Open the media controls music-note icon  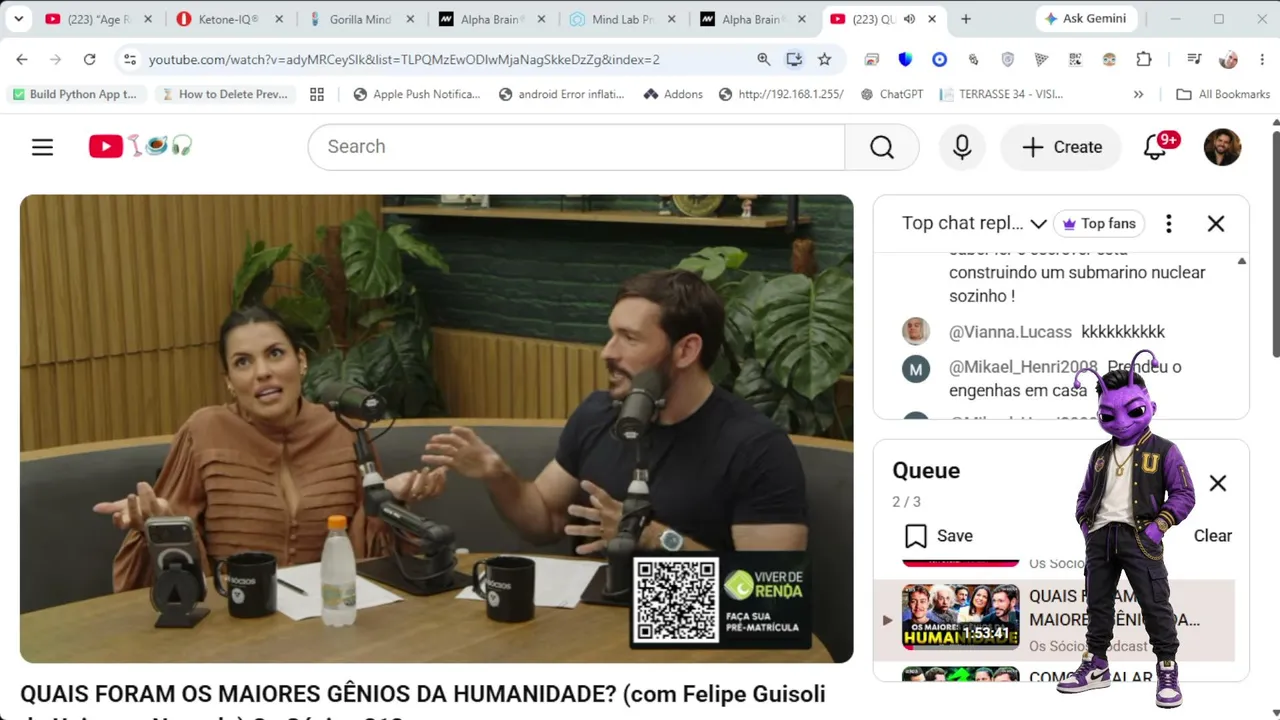coord(1194,60)
